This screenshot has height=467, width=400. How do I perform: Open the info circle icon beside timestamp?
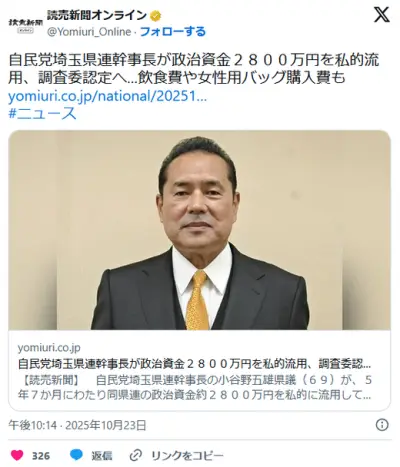point(382,425)
